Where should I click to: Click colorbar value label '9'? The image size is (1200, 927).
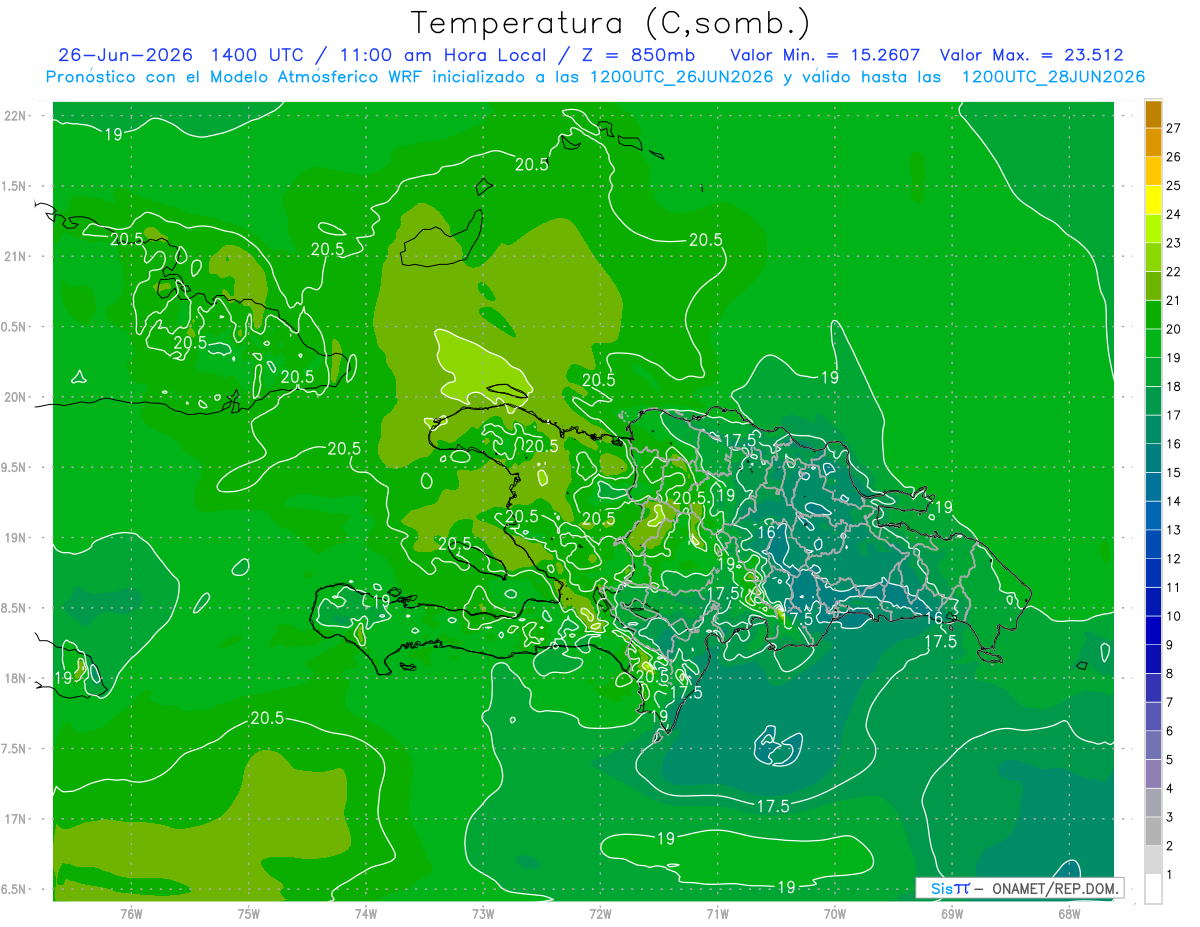1170,645
